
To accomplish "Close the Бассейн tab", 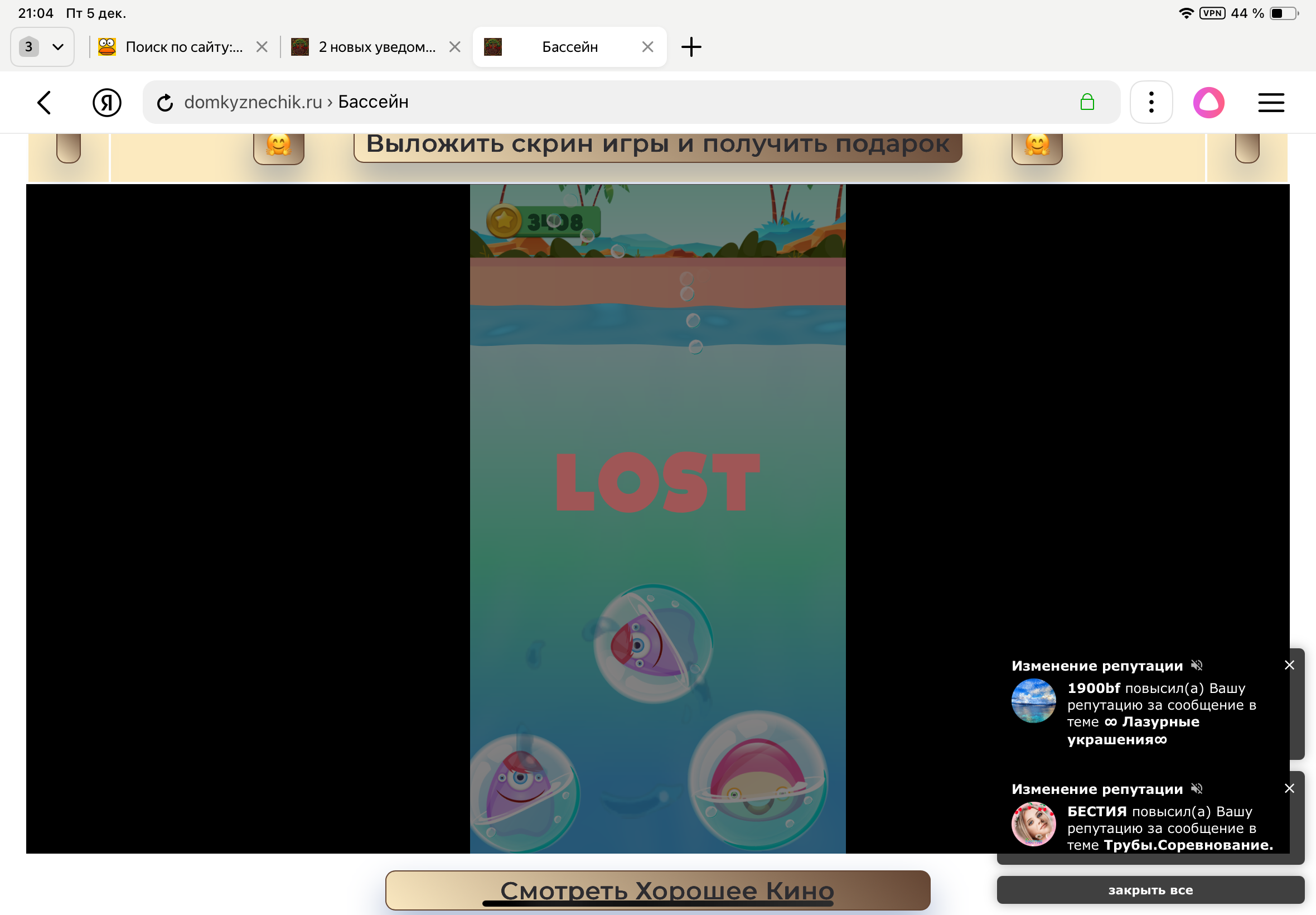I will (x=647, y=47).
